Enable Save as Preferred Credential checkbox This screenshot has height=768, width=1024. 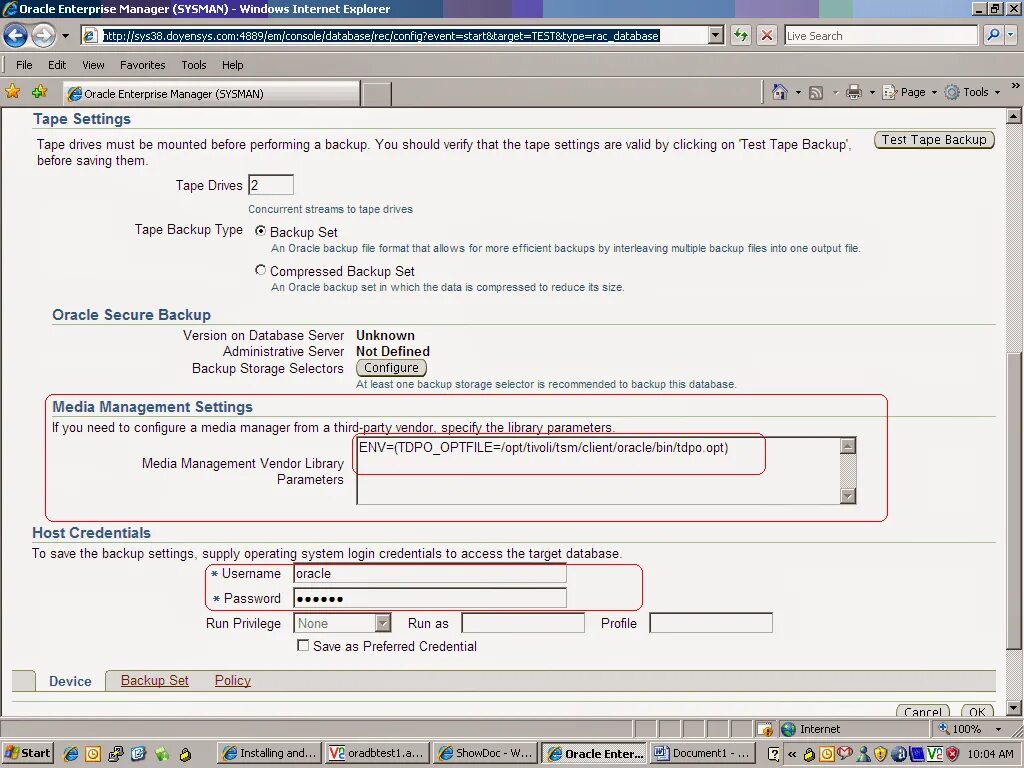coord(303,645)
